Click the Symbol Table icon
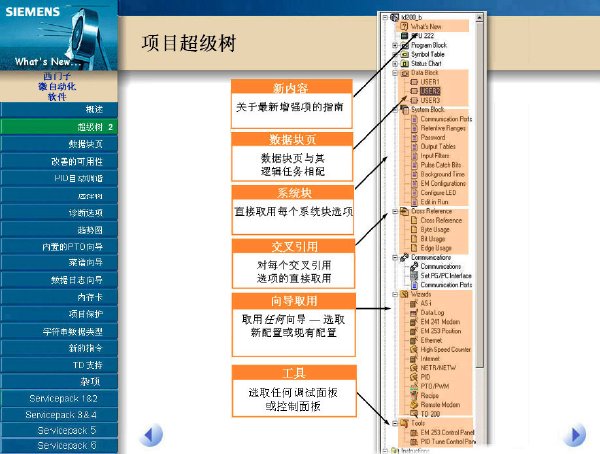600x454 pixels. coord(404,54)
